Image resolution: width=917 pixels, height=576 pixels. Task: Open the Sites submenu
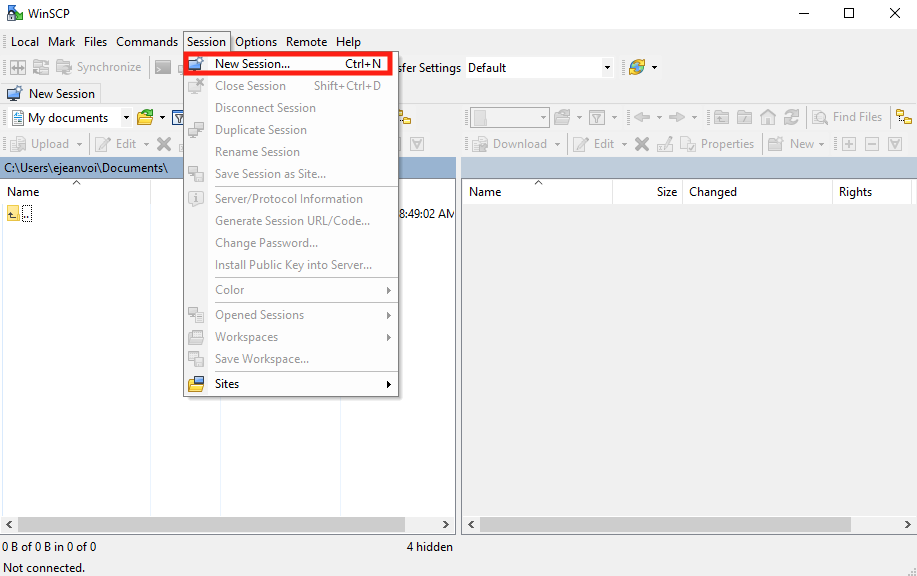pos(290,384)
